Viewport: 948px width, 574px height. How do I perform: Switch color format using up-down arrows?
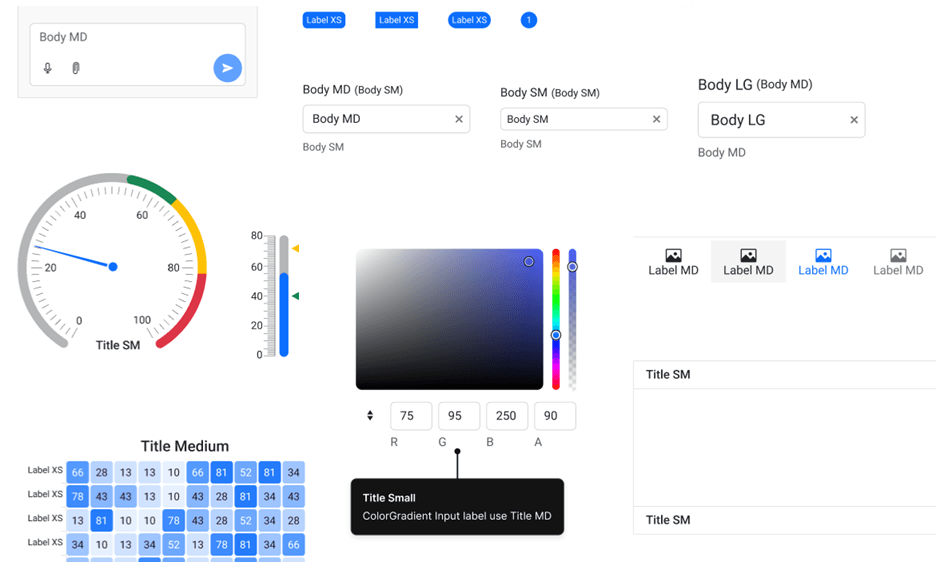370,416
